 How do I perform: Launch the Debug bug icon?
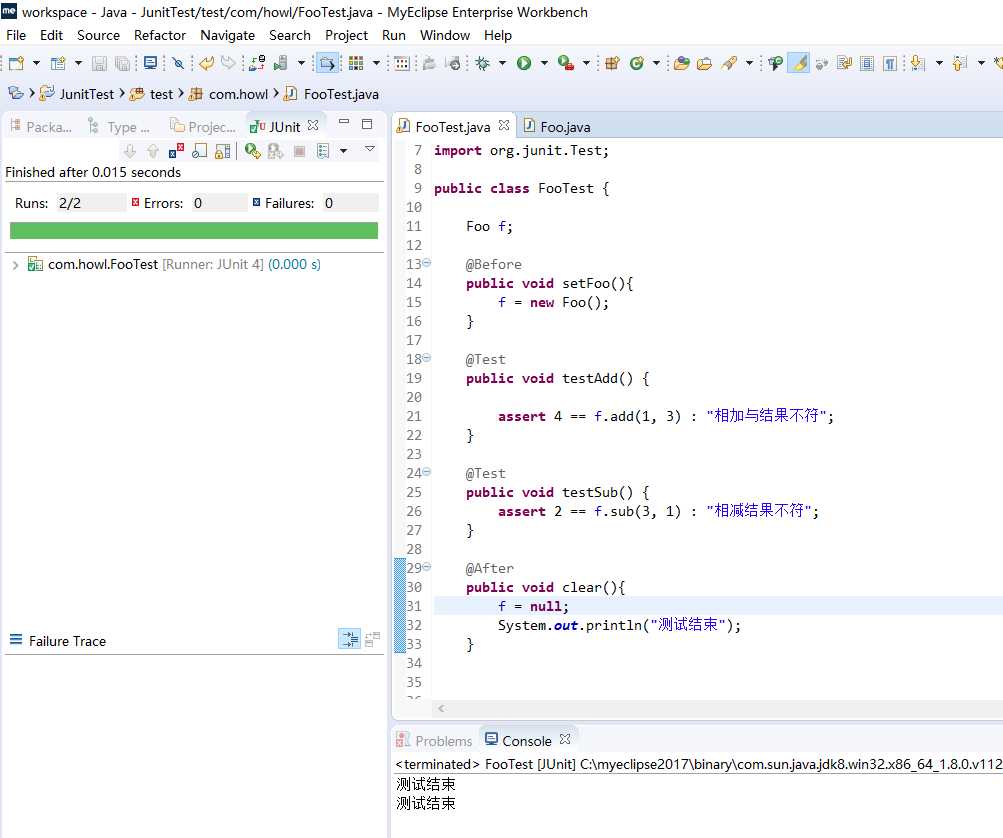(x=483, y=63)
